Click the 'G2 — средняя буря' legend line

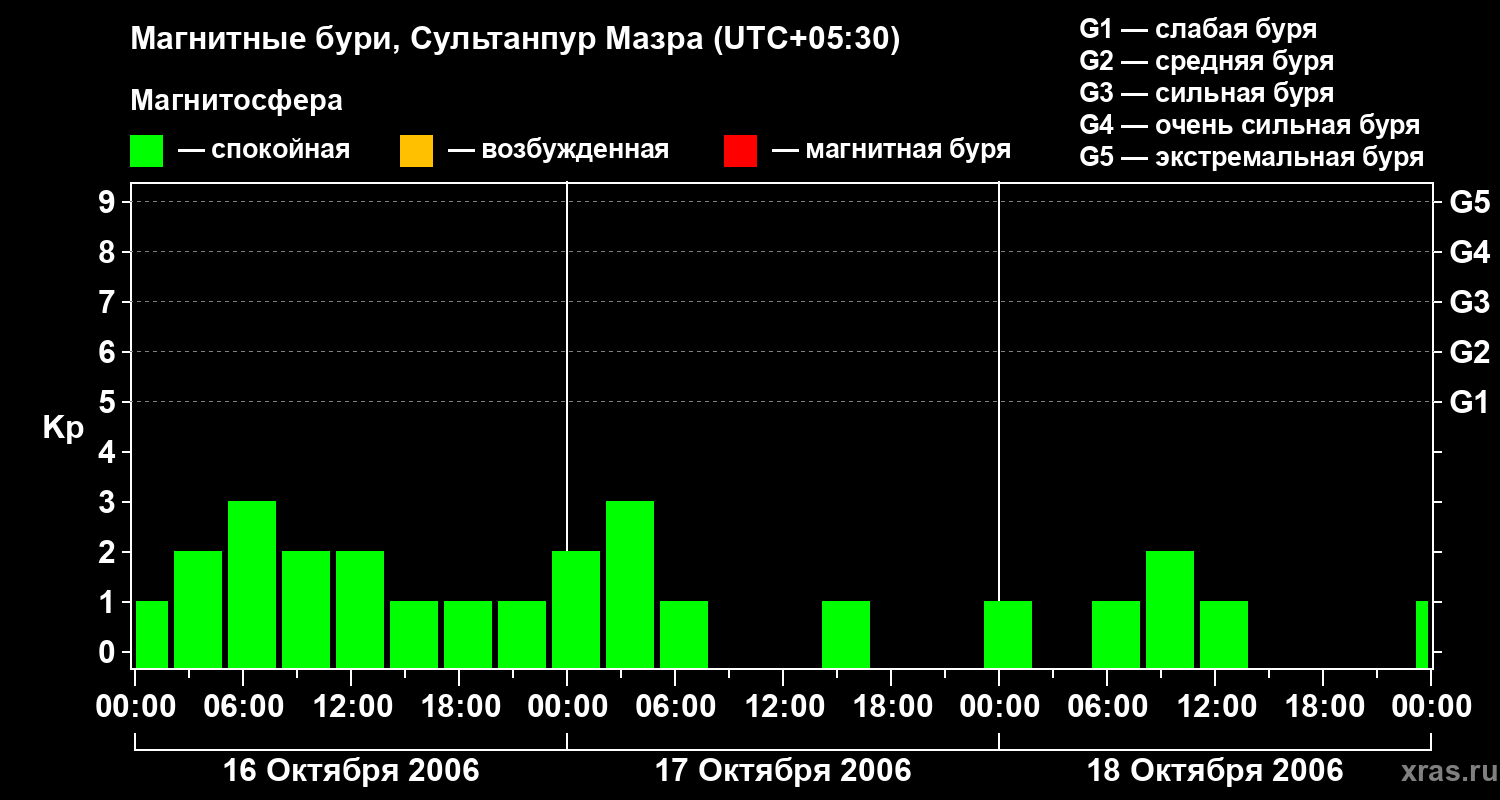coord(1206,61)
